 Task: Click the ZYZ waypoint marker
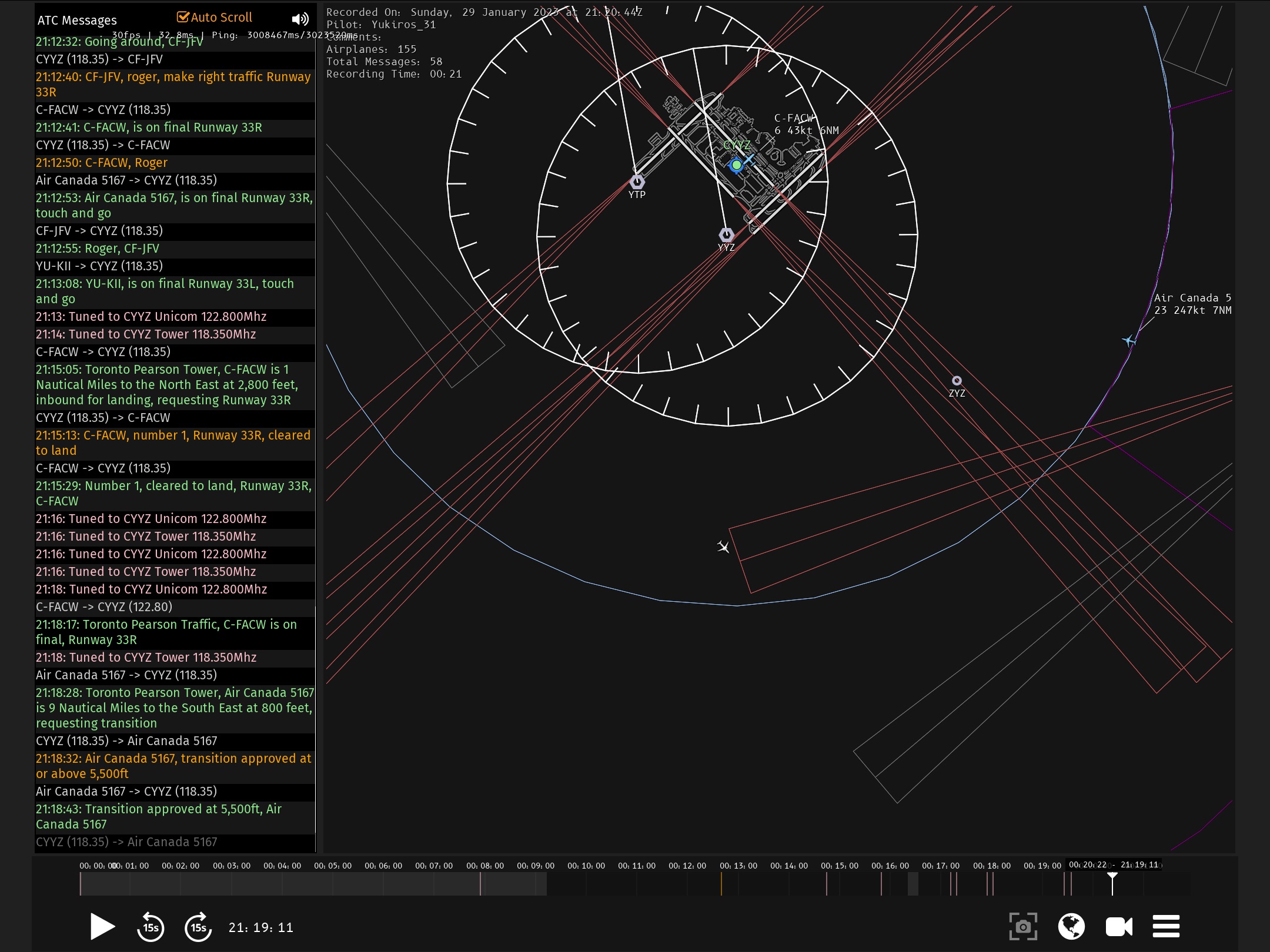957,381
